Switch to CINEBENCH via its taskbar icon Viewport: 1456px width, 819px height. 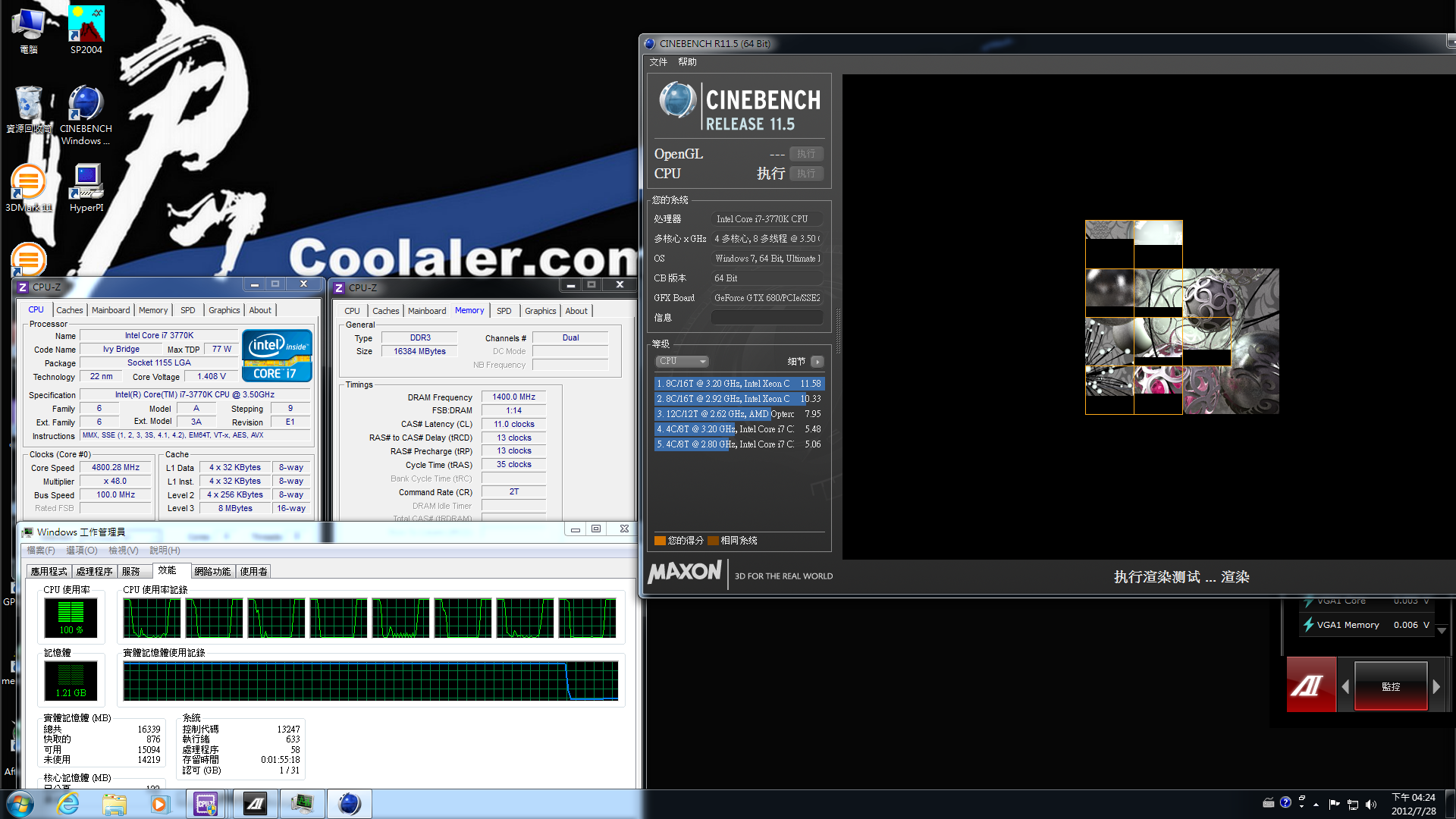pyautogui.click(x=350, y=804)
